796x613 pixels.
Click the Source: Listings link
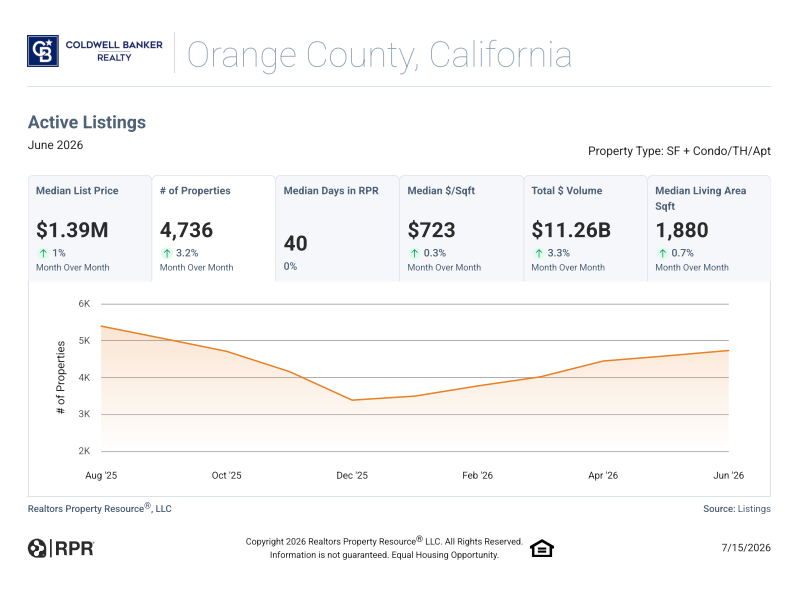point(737,508)
